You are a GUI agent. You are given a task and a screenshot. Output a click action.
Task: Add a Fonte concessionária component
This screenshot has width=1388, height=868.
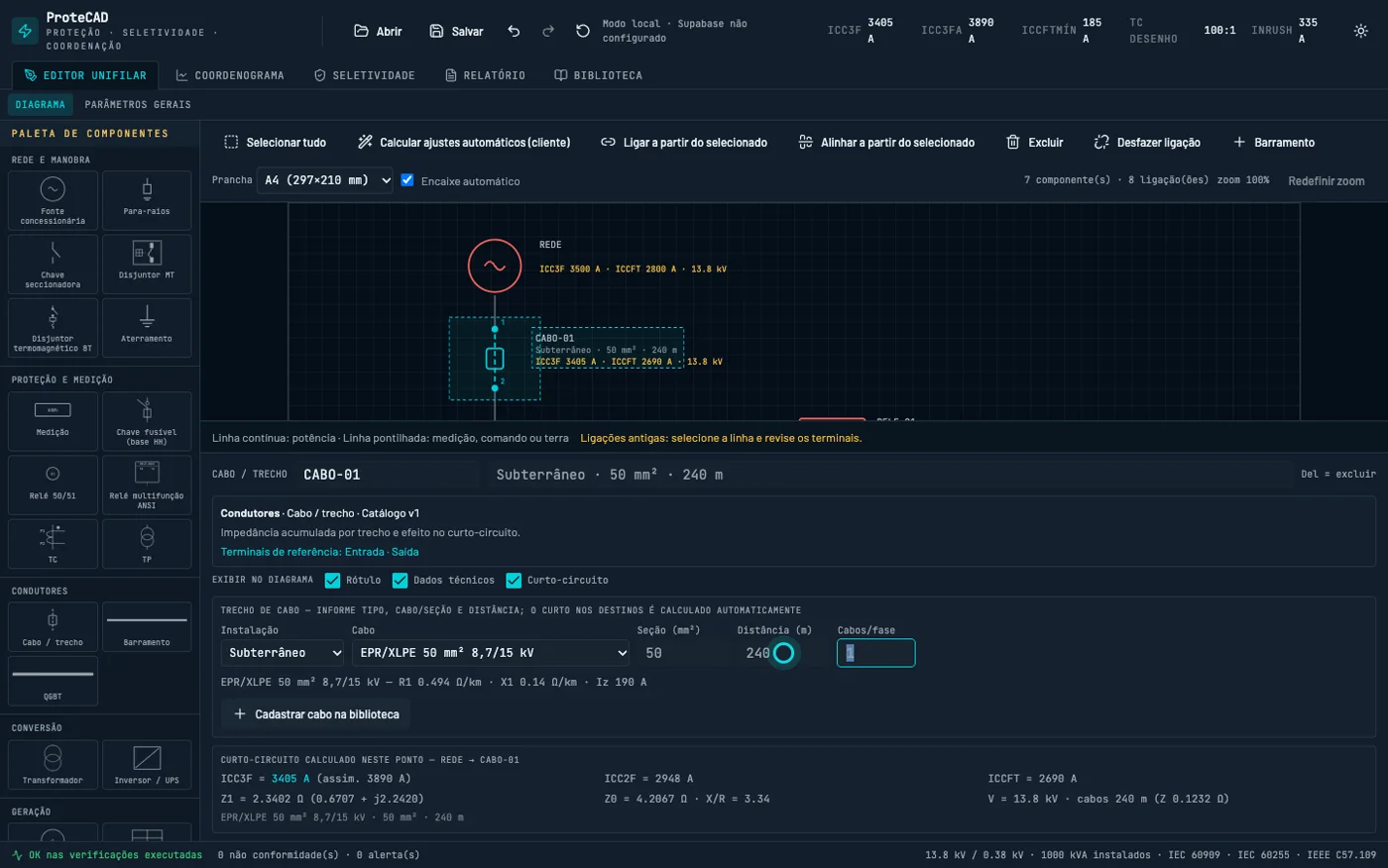pos(53,200)
